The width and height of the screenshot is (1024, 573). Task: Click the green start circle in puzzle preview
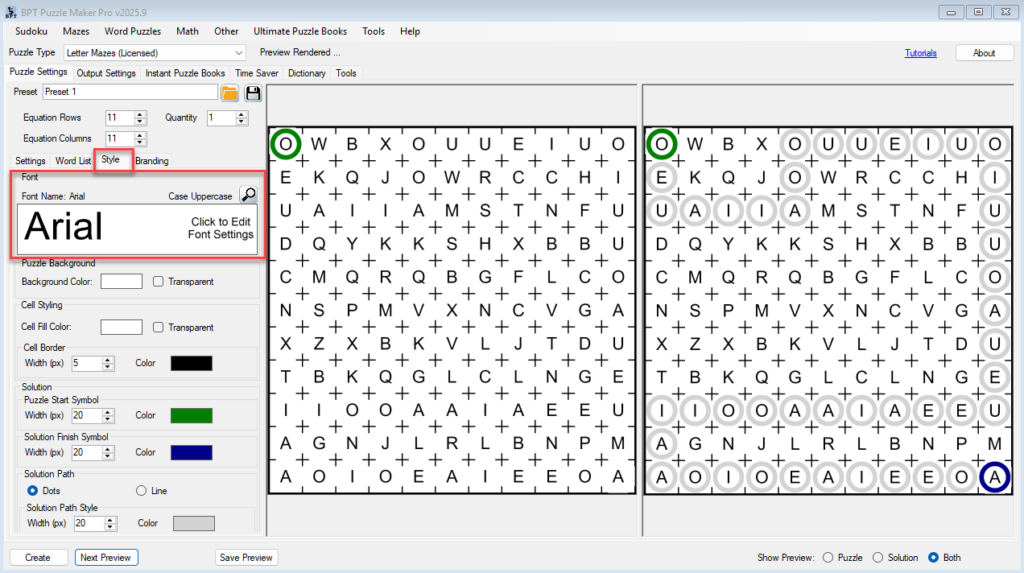pyautogui.click(x=286, y=145)
